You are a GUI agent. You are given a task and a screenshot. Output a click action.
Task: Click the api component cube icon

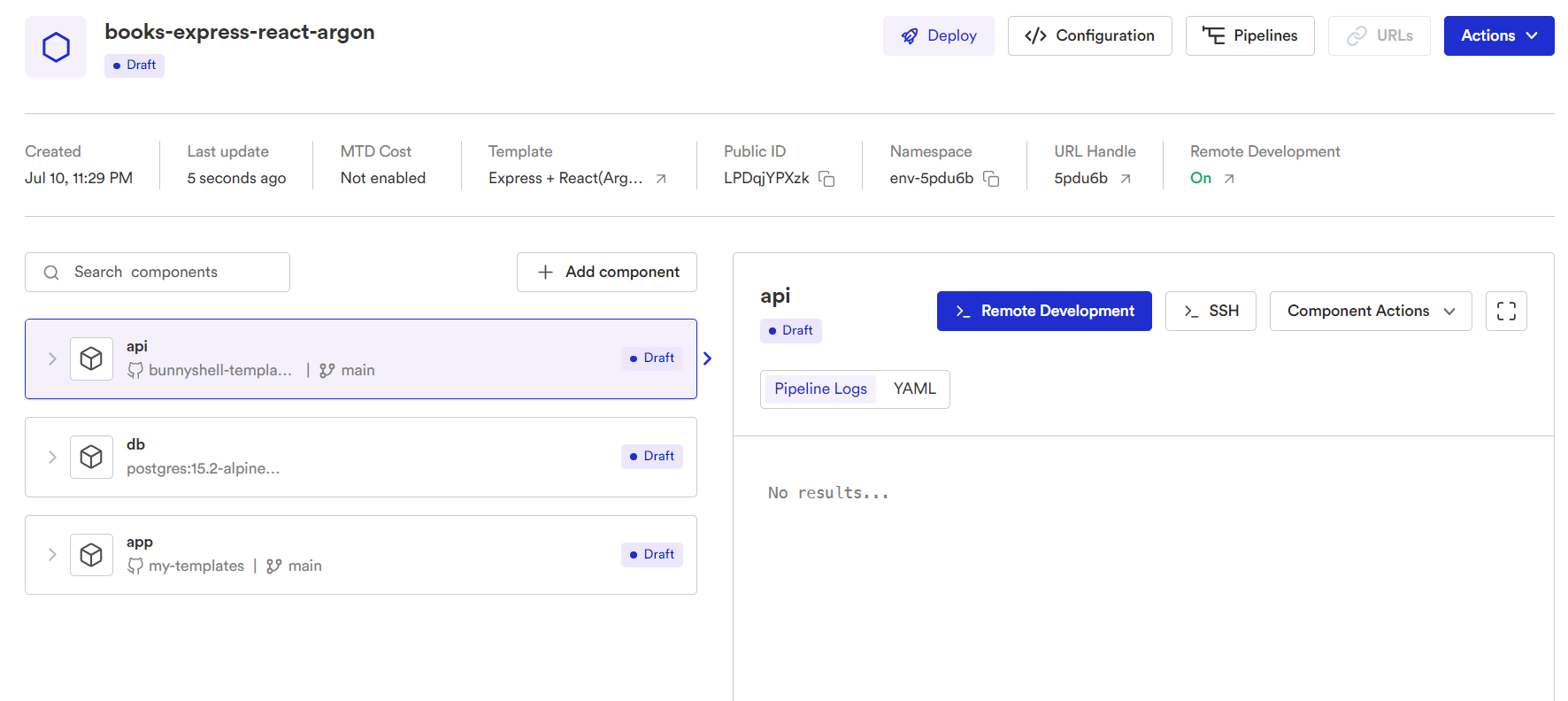click(x=91, y=358)
